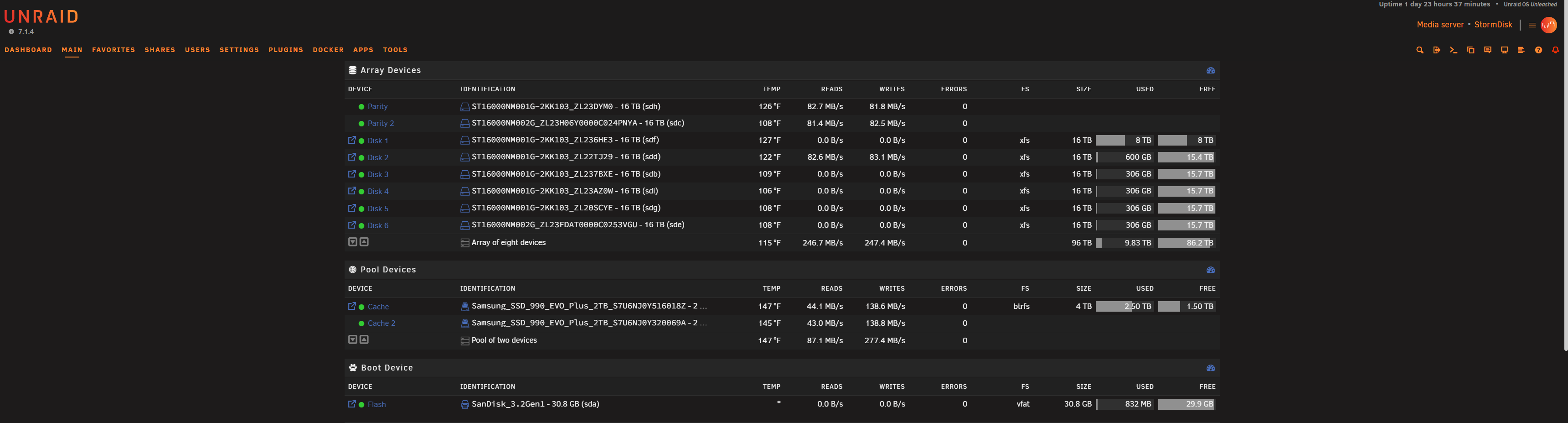Toggle Array Devices reads/writes display
Image resolution: width=1568 pixels, height=423 pixels.
click(1210, 71)
